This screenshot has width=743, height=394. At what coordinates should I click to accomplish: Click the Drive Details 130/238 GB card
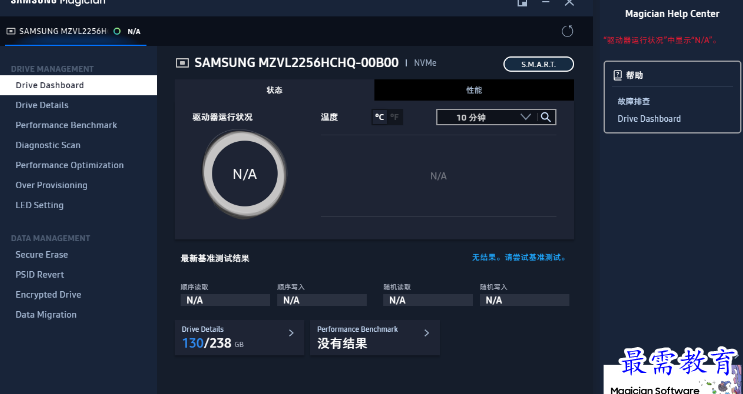pyautogui.click(x=239, y=337)
